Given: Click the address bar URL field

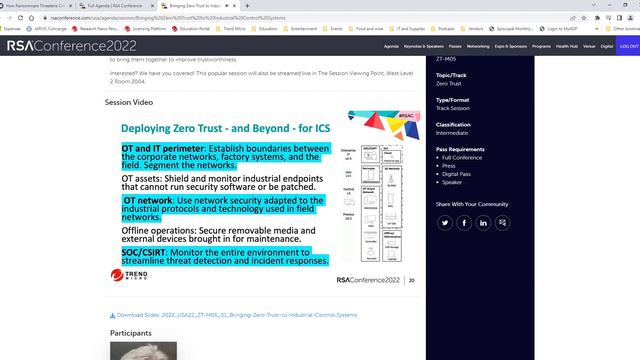Looking at the screenshot, I should coord(306,18).
